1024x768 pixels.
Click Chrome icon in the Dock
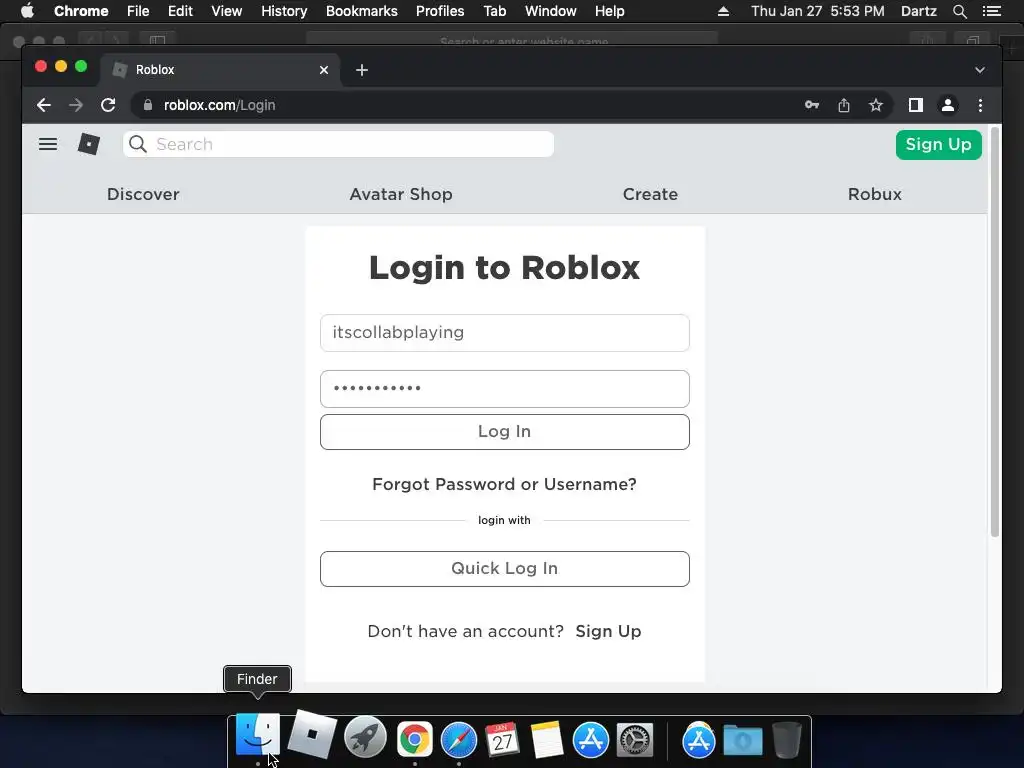click(x=415, y=739)
